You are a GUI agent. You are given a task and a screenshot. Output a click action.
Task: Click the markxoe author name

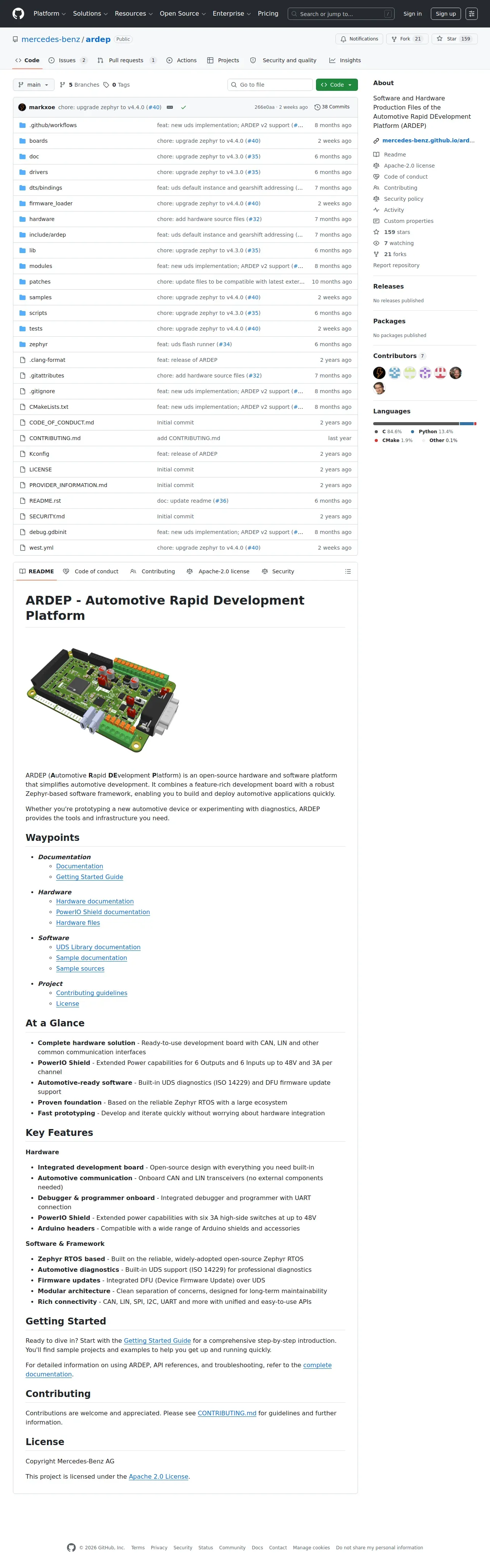[42, 107]
